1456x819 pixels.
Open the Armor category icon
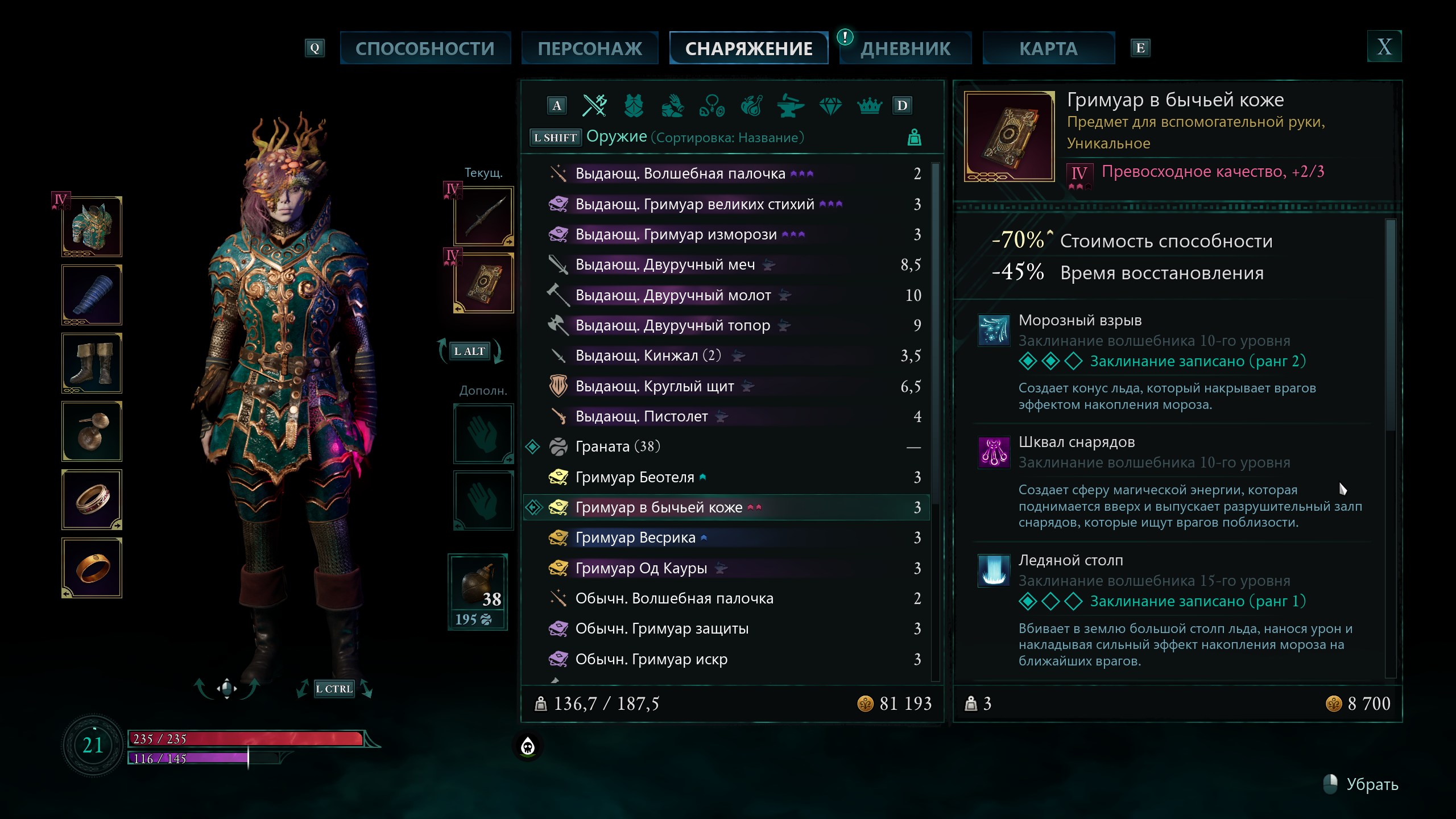click(634, 105)
